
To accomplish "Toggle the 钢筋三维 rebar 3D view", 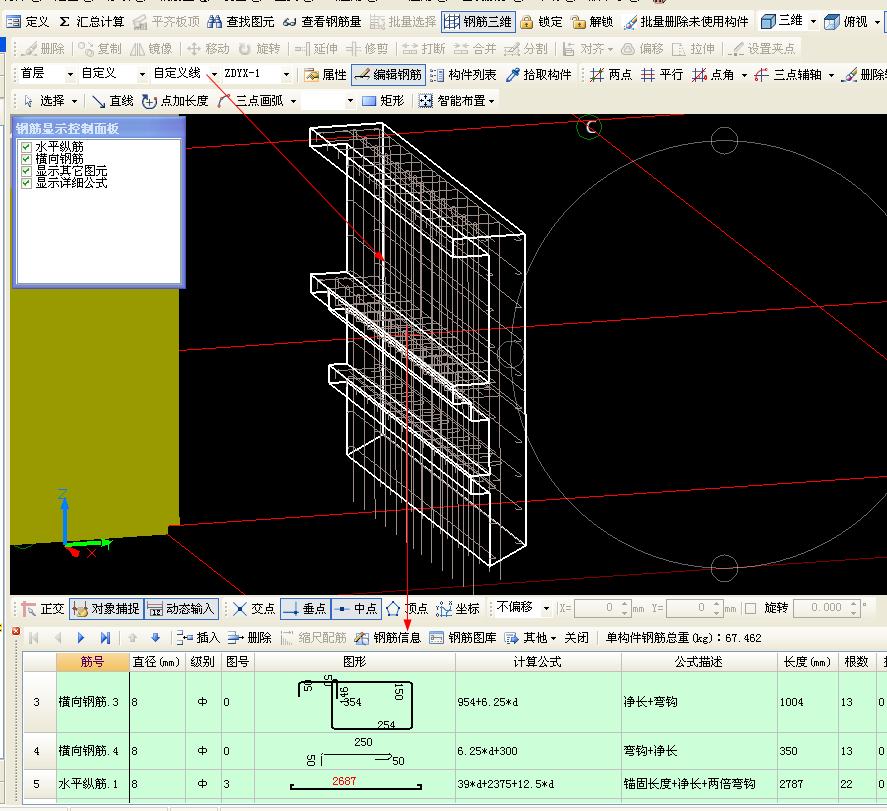I will (478, 22).
